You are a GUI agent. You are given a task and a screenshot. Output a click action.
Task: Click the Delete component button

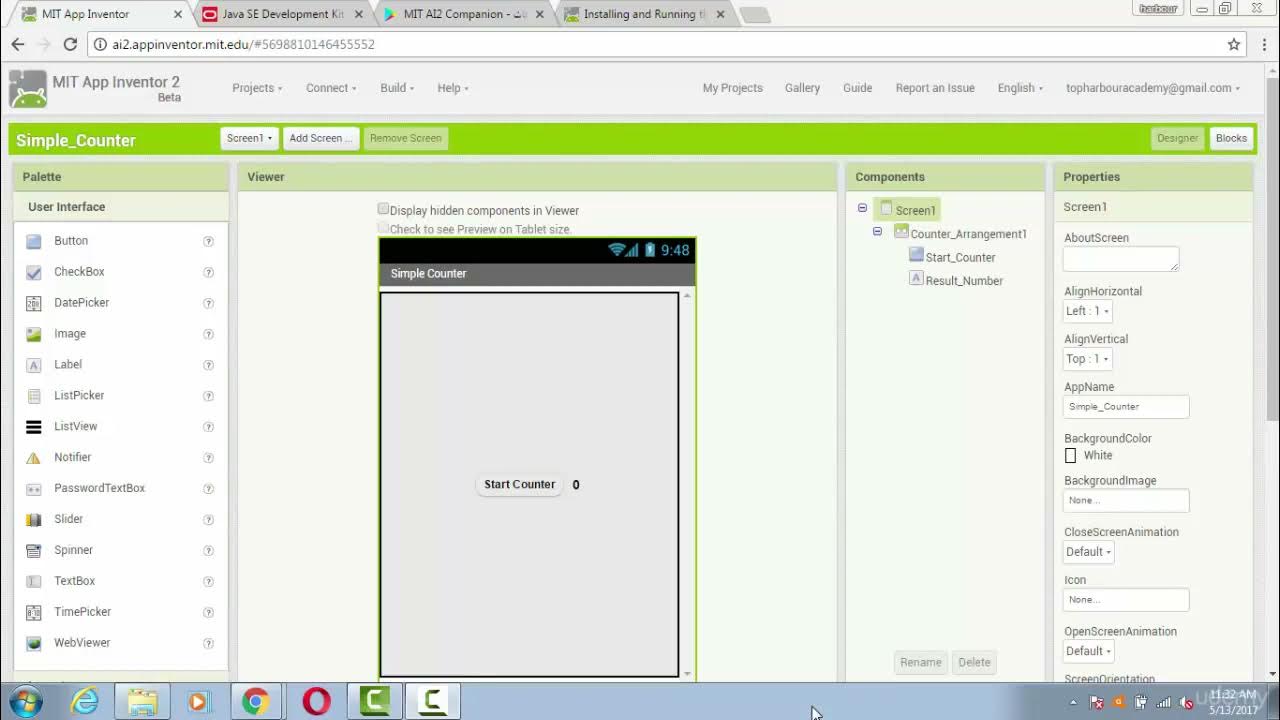click(974, 662)
